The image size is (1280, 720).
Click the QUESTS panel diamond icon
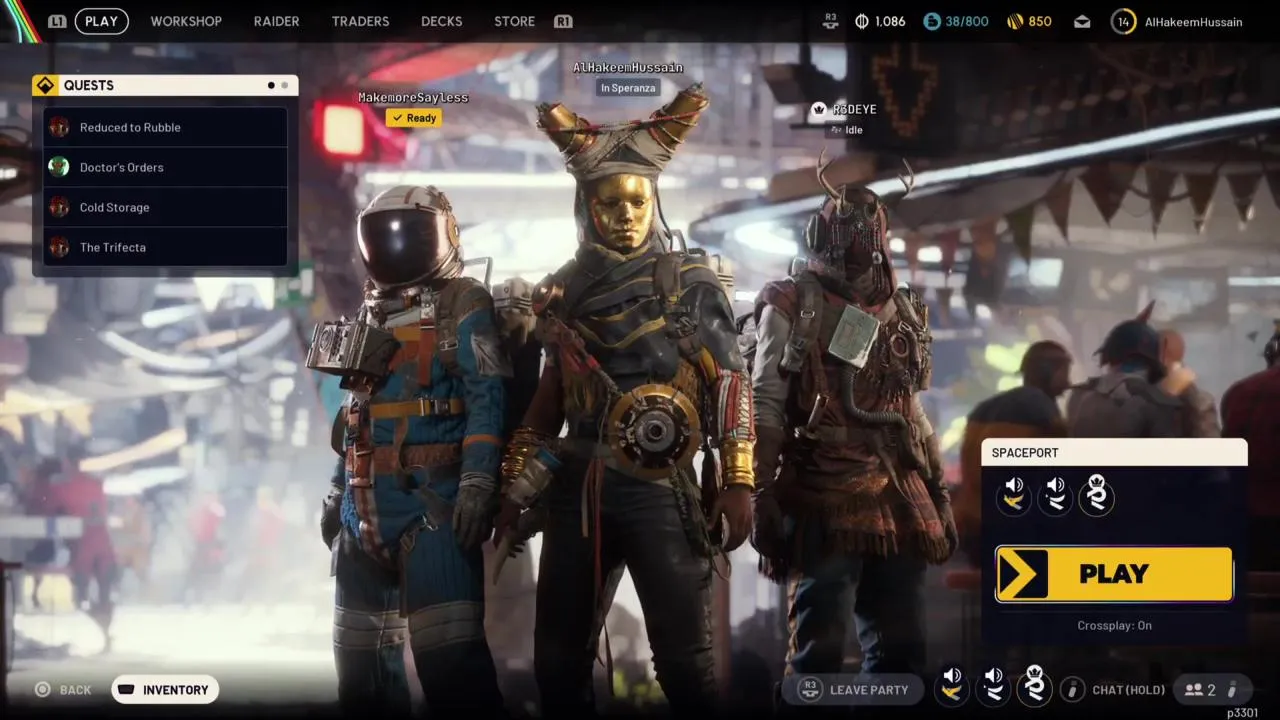(45, 85)
